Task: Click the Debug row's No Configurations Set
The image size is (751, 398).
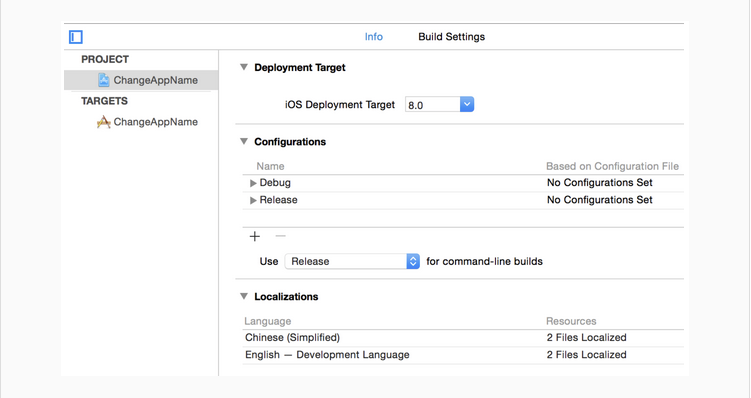Action: 600,182
